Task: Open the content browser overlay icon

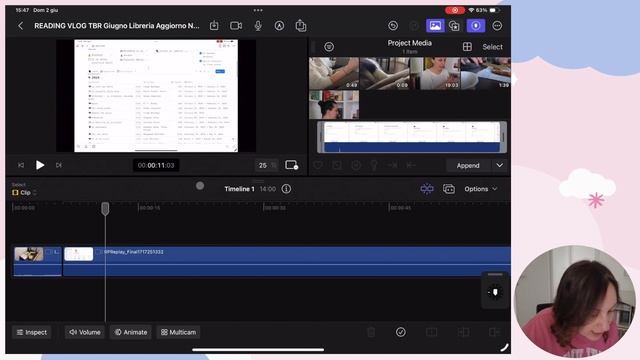Action: pos(454,26)
